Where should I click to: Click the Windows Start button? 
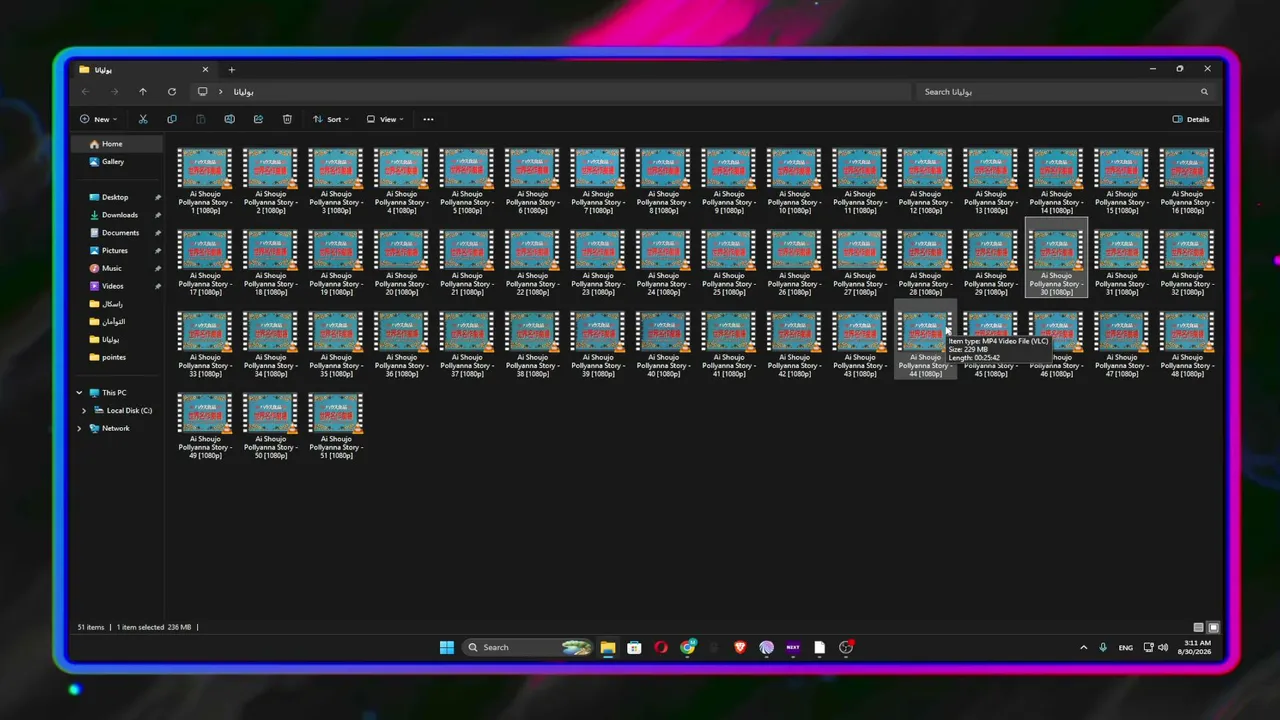[446, 647]
